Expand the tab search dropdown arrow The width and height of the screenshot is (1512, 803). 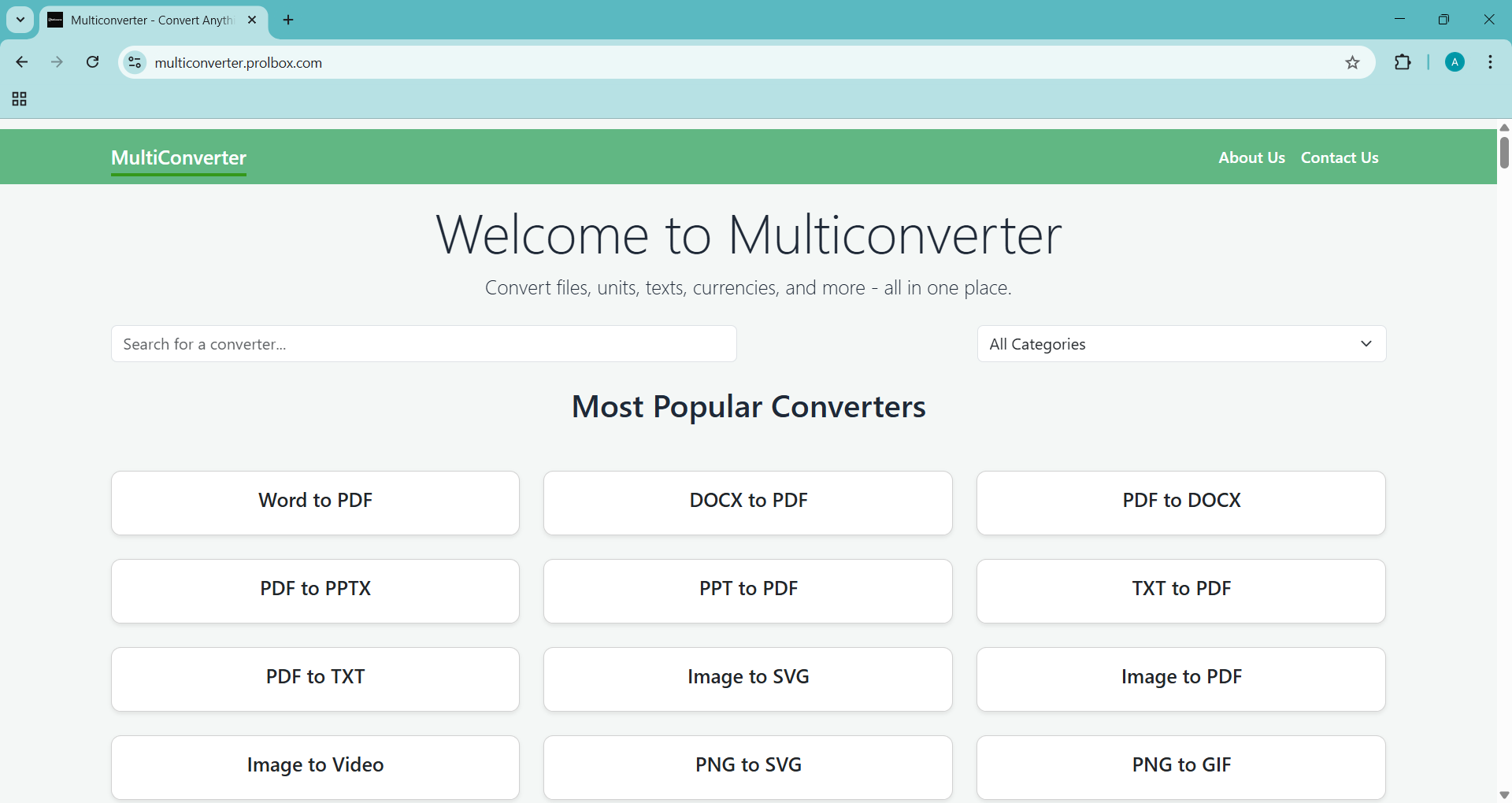20,20
